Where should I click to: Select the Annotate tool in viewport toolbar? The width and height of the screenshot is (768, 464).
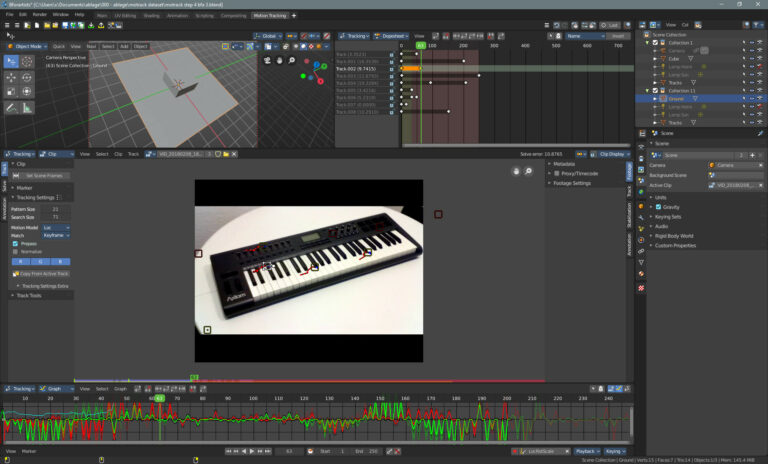point(11,107)
